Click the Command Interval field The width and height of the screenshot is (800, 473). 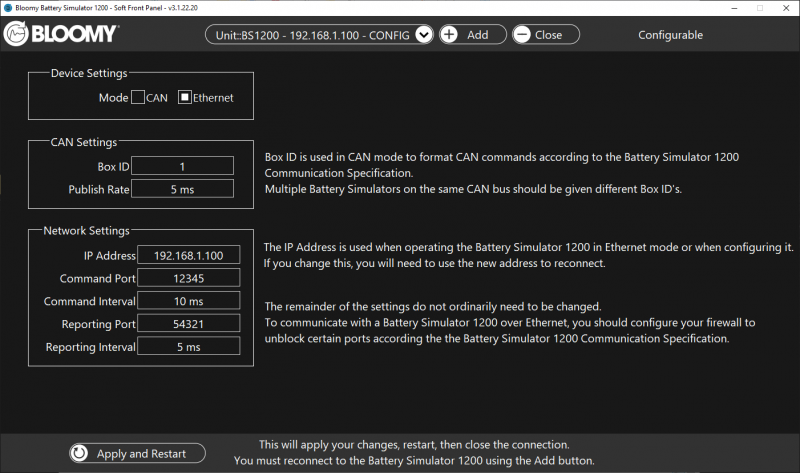tap(188, 301)
